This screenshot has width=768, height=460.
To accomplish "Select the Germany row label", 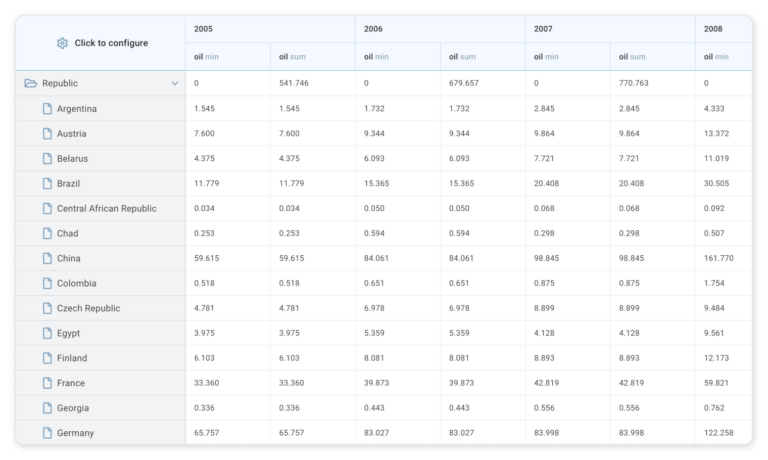I will tap(75, 434).
